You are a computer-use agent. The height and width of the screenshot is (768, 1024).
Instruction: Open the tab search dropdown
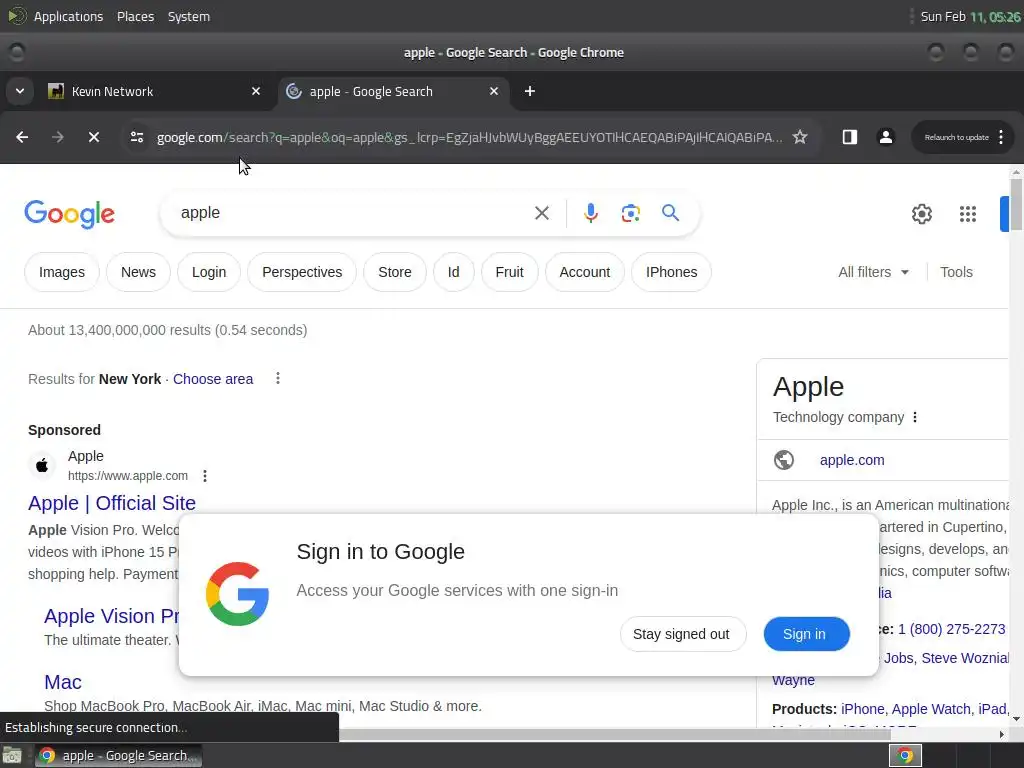(x=20, y=91)
